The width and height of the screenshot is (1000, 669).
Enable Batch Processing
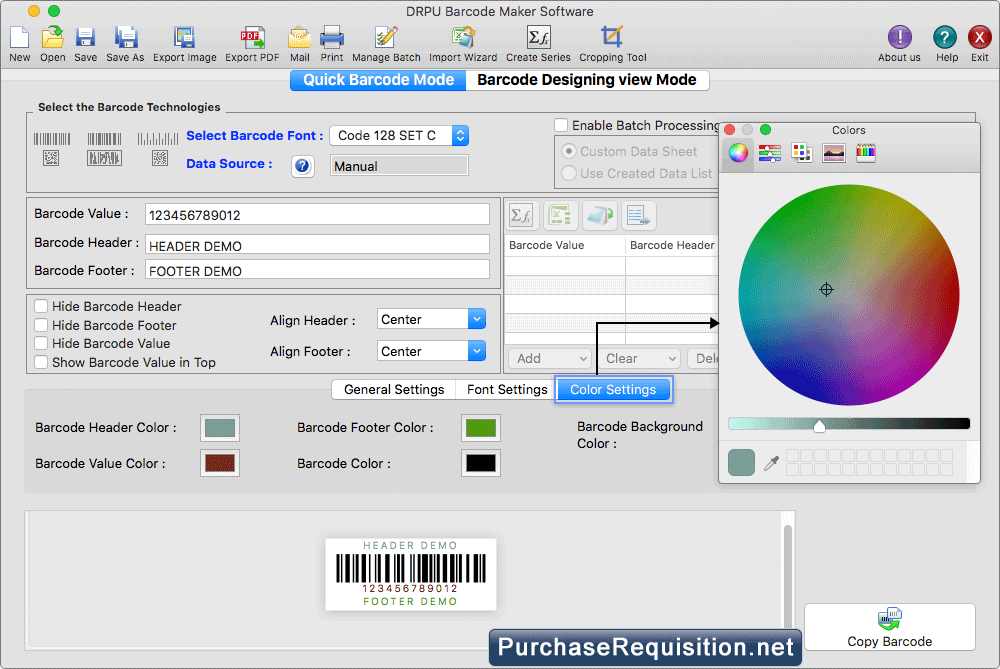click(563, 125)
